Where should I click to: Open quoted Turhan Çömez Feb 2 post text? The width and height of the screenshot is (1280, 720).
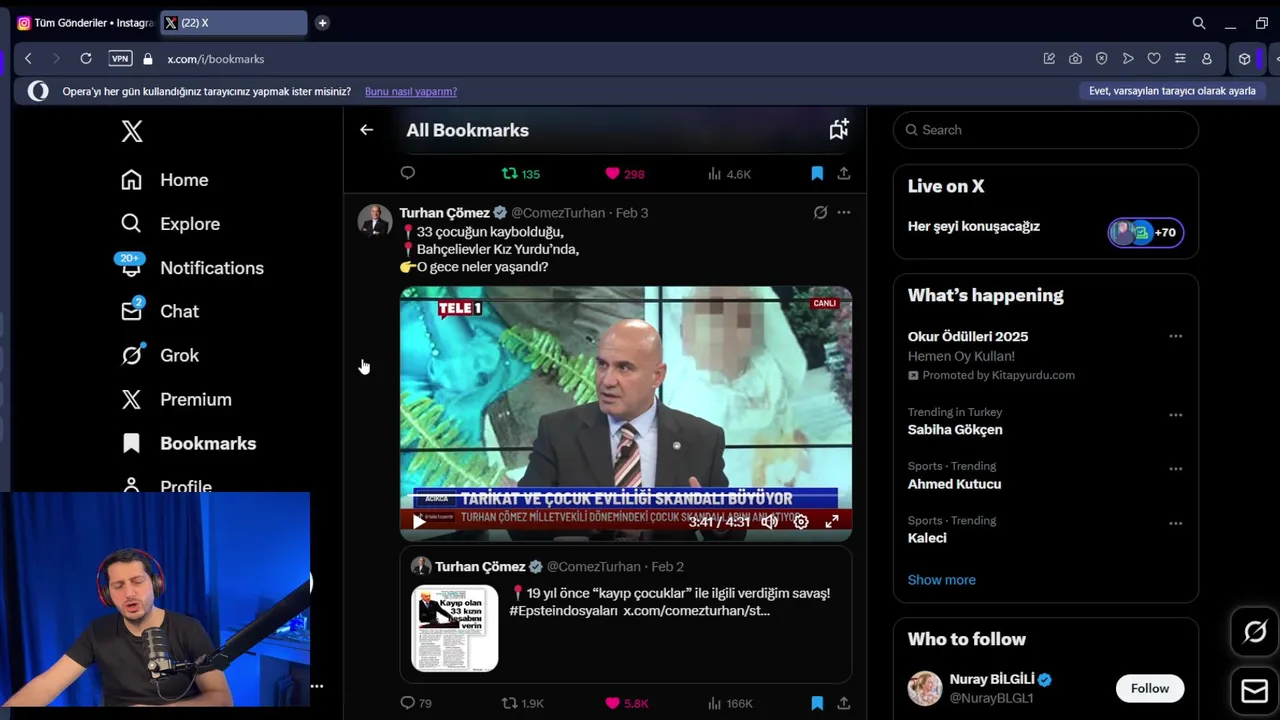670,601
